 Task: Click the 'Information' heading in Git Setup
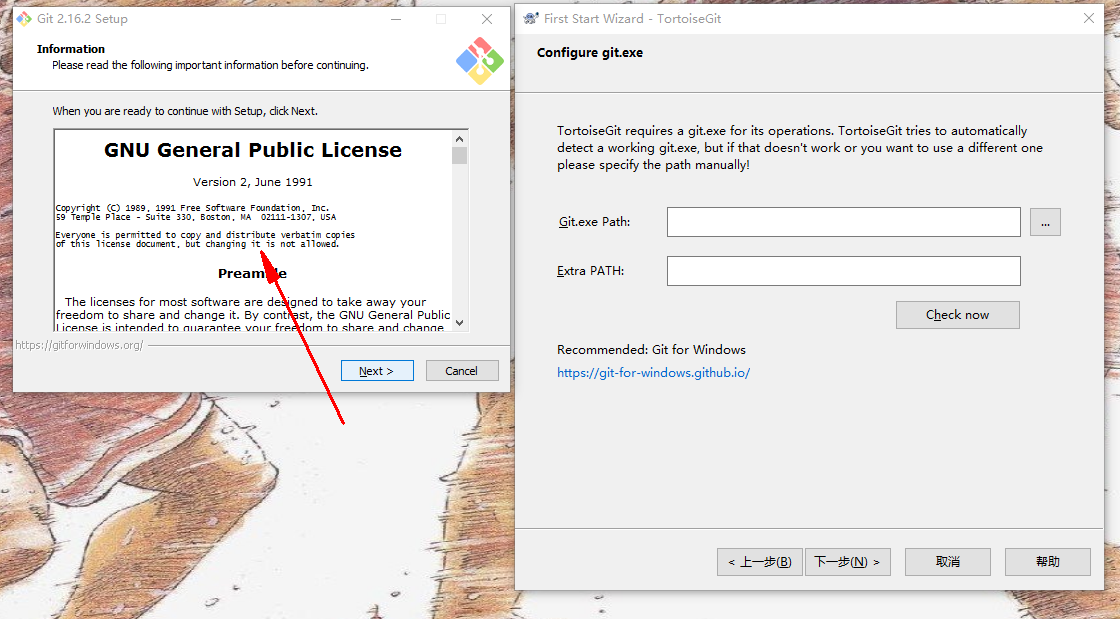[x=71, y=49]
